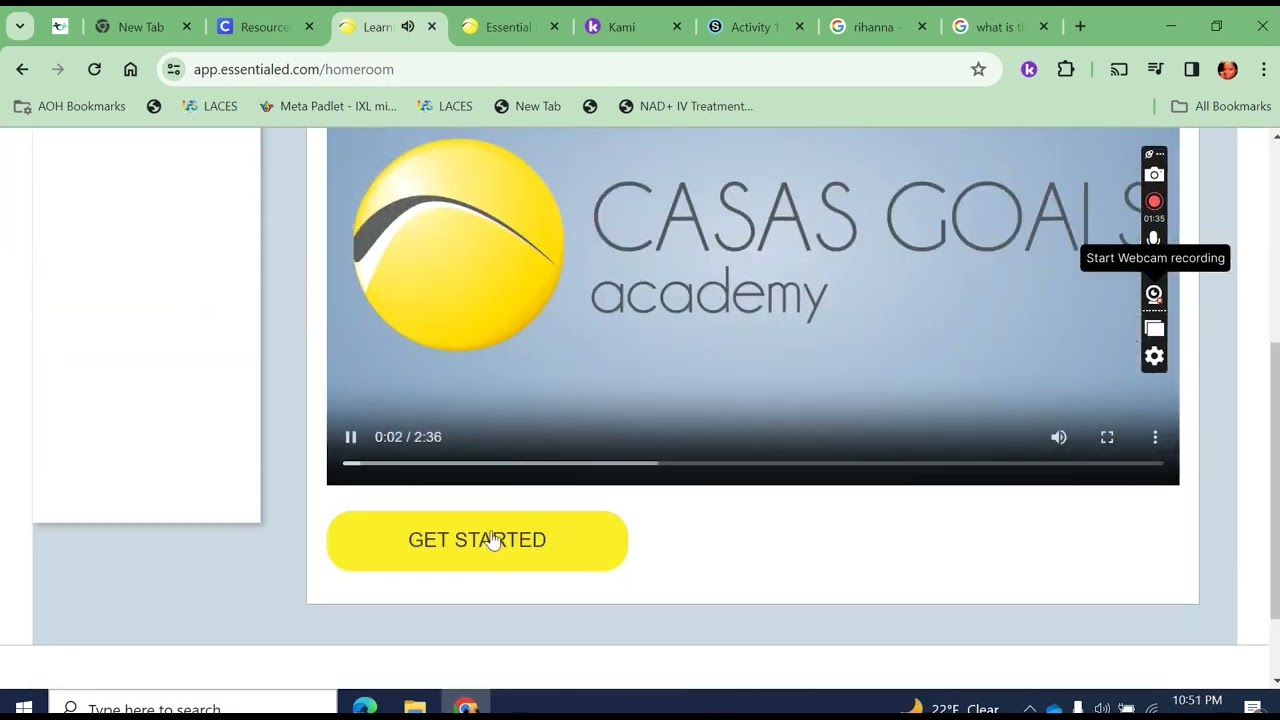Toggle the recorder microphone icon
The image size is (1280, 720).
coord(1154,238)
